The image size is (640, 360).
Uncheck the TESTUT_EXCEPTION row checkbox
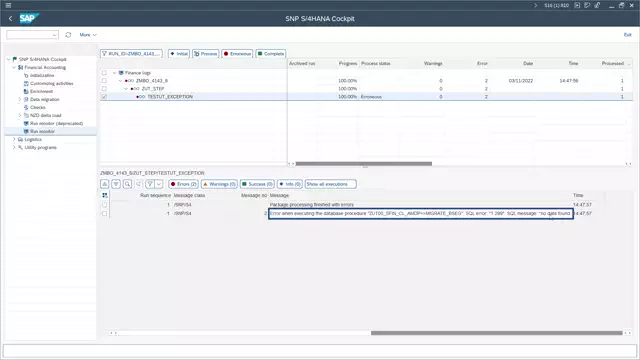[x=104, y=97]
